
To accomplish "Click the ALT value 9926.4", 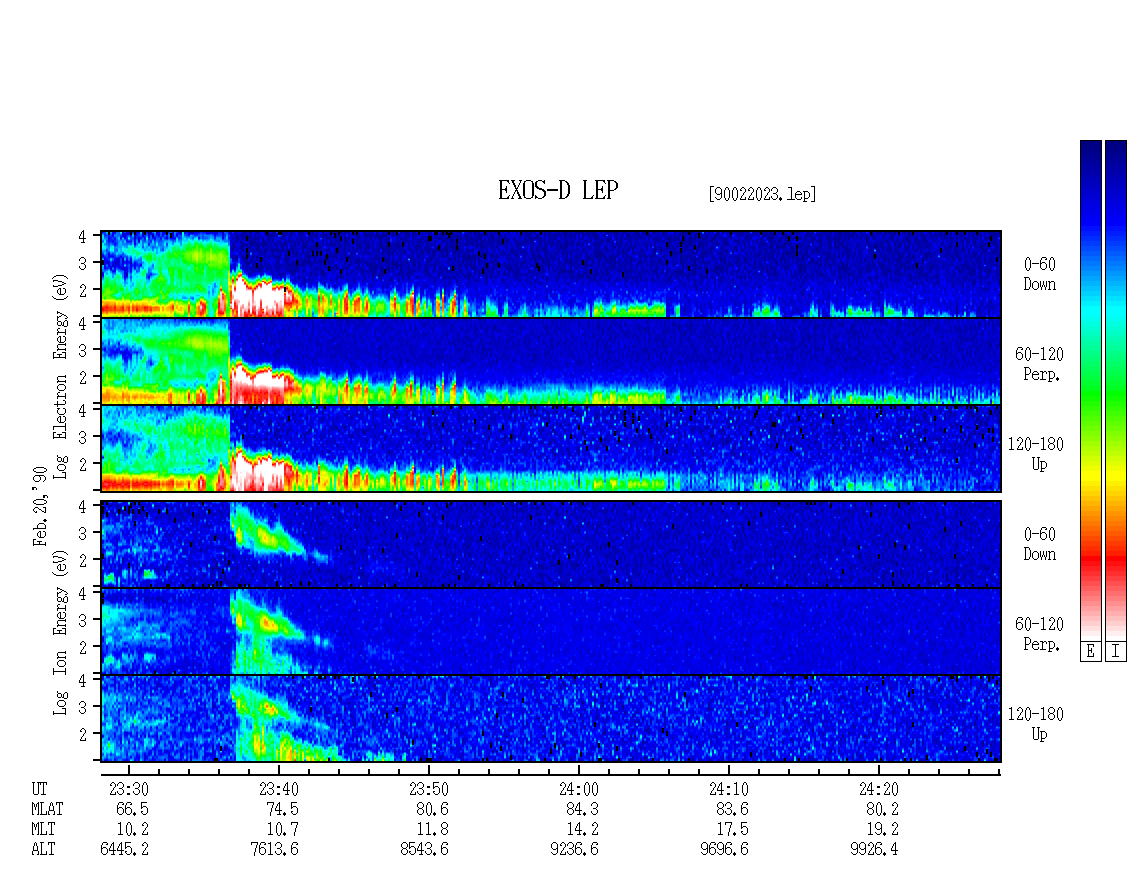I will pos(874,850).
